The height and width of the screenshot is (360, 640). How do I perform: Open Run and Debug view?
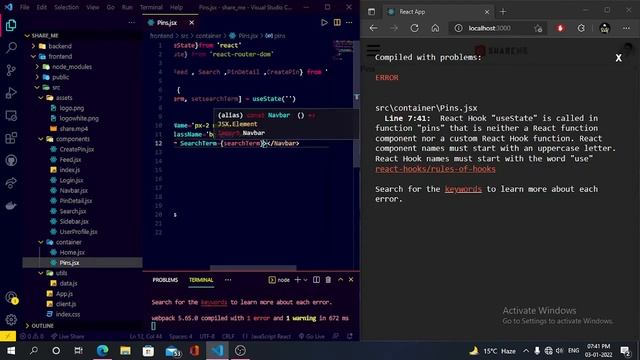(11, 93)
